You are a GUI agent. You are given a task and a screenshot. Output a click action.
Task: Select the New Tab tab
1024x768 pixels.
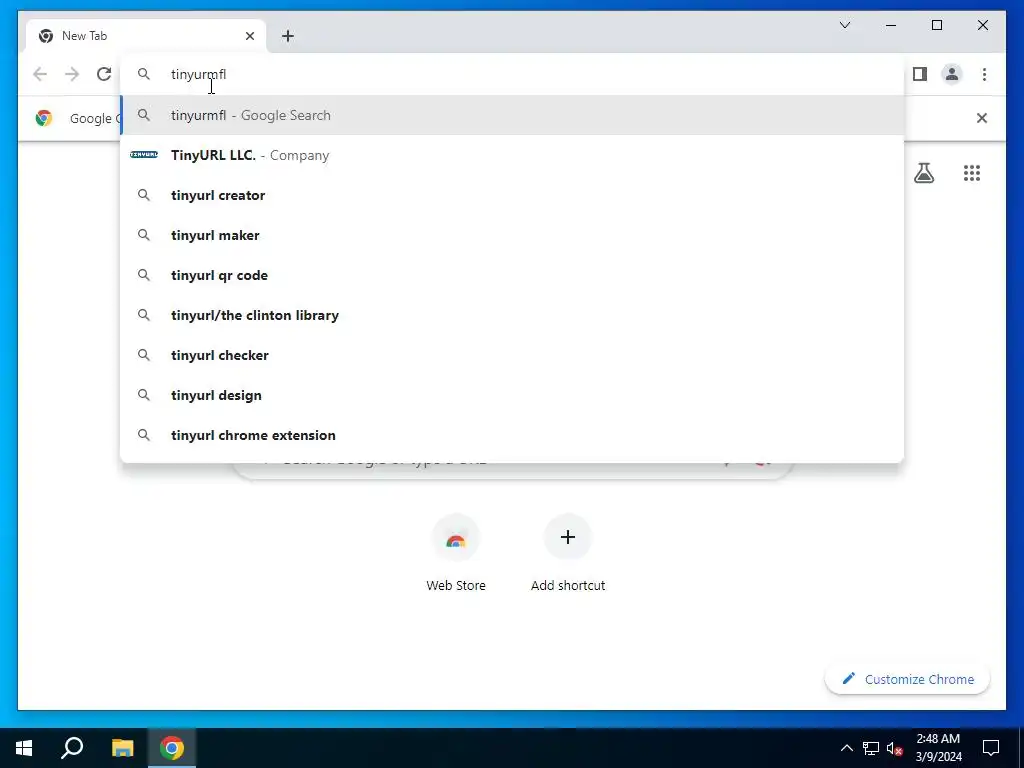[x=146, y=36]
